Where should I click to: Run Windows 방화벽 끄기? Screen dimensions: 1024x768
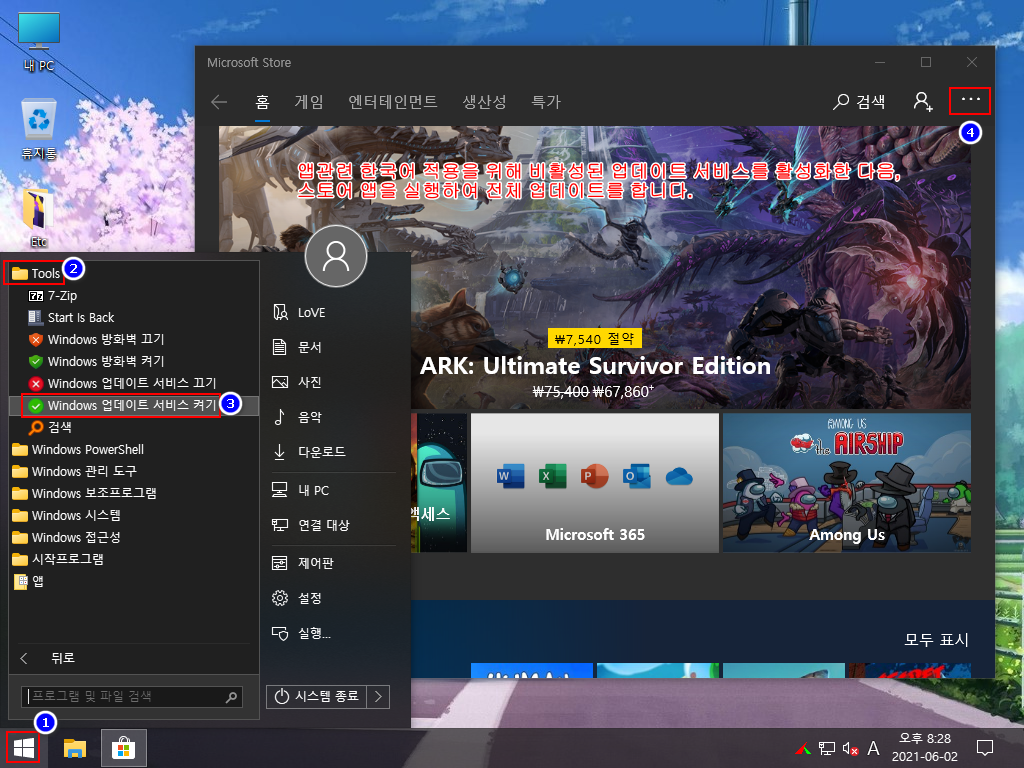(97, 339)
